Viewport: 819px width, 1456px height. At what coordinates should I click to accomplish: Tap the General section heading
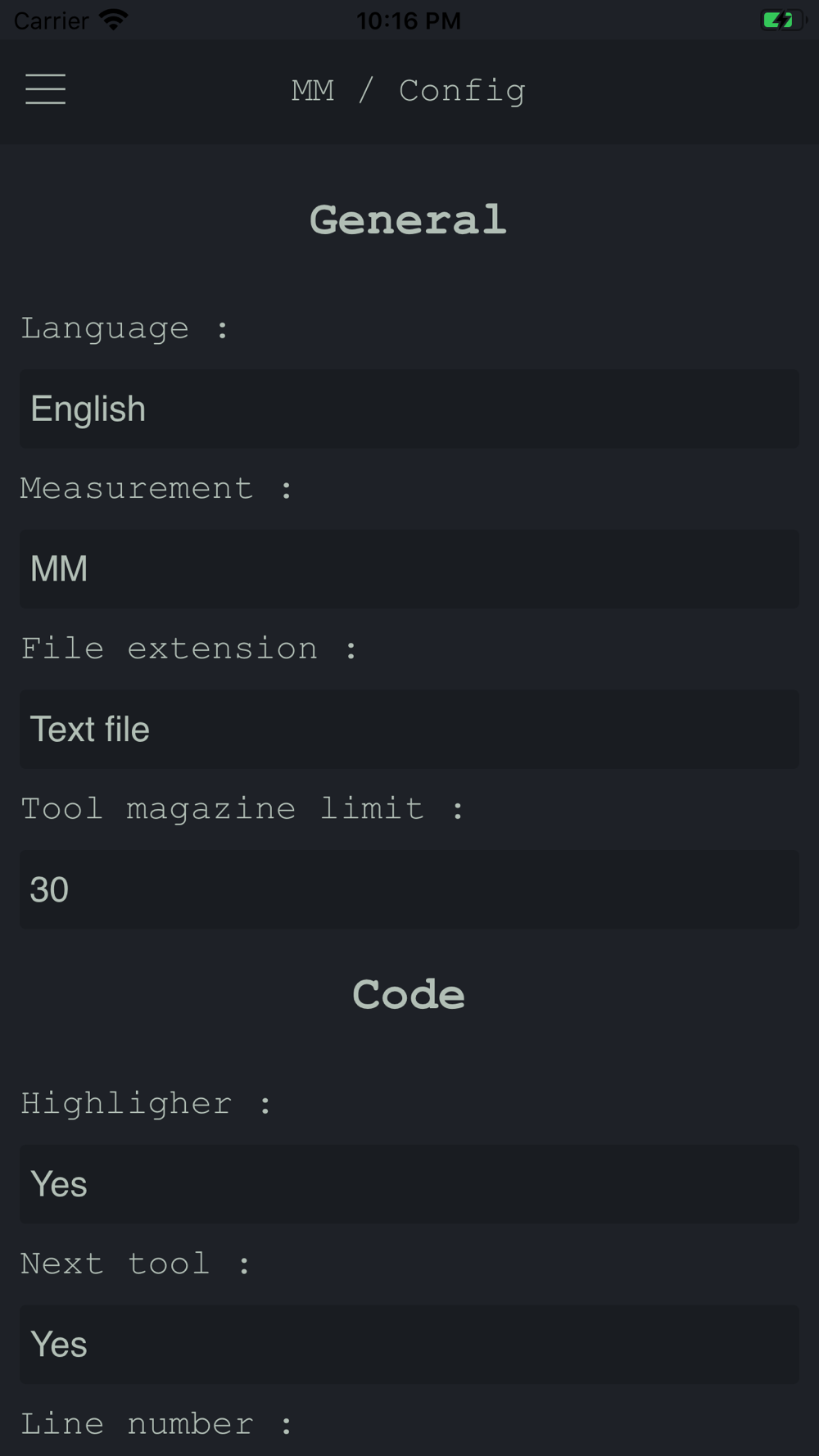[x=409, y=219]
